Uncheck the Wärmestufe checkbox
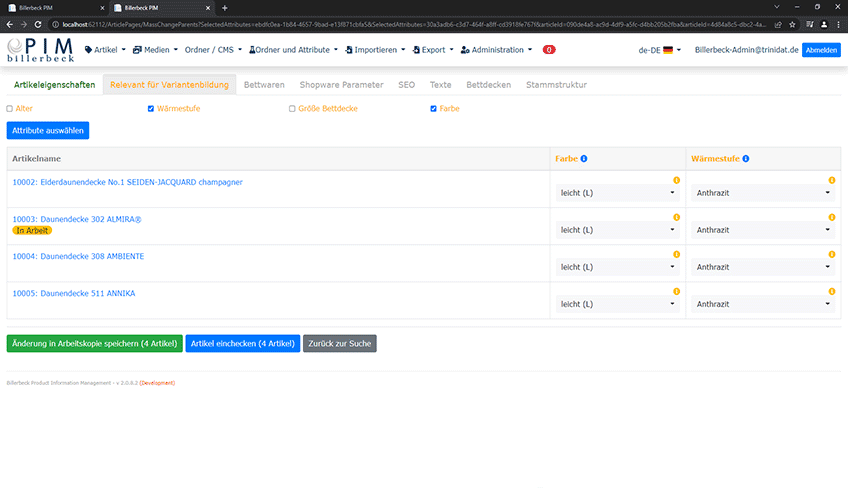The image size is (848, 488). (151, 109)
